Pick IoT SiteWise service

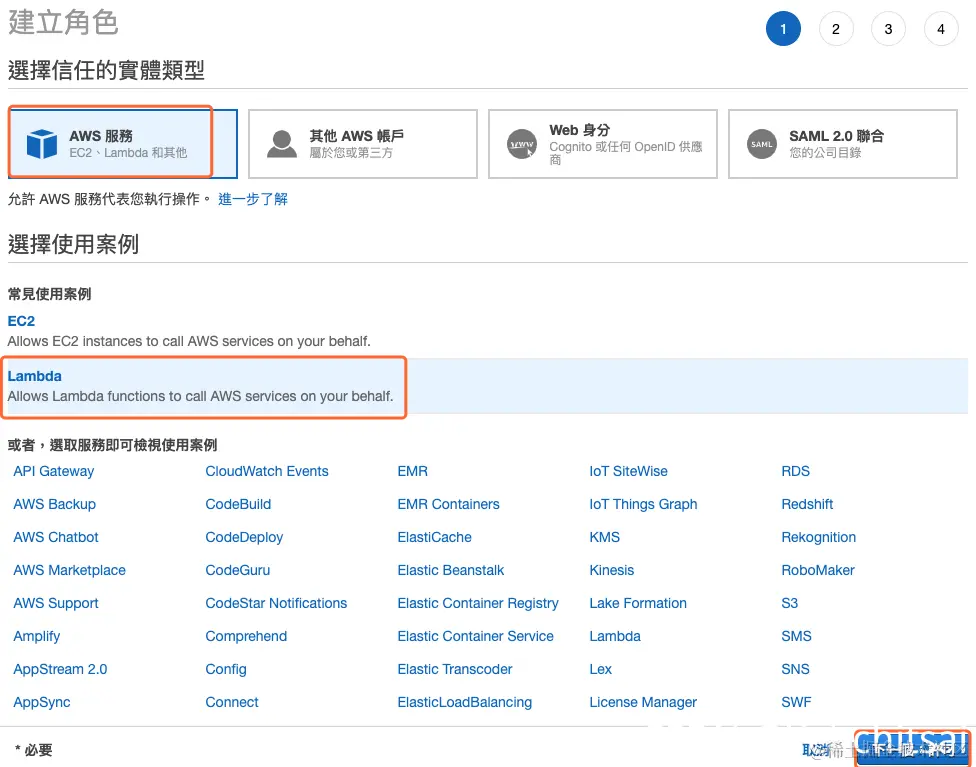point(629,471)
